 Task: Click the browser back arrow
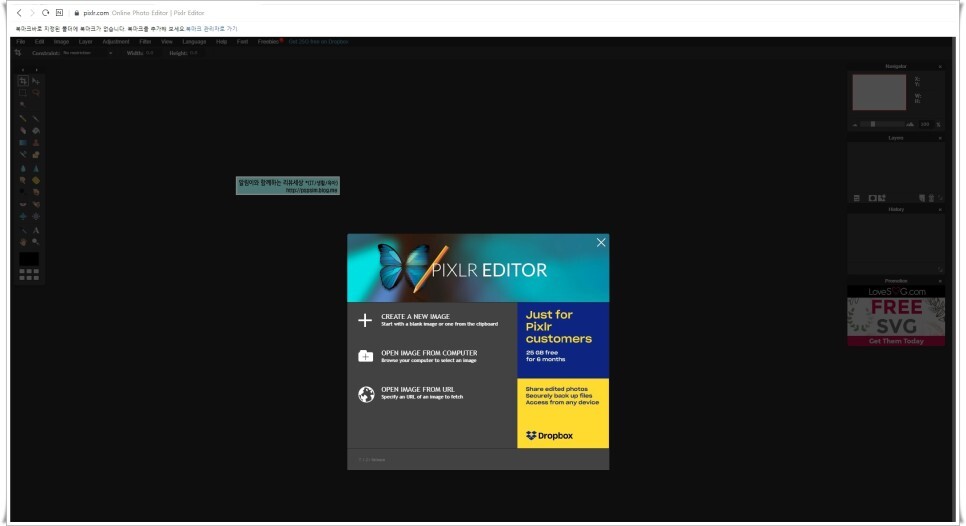click(19, 12)
